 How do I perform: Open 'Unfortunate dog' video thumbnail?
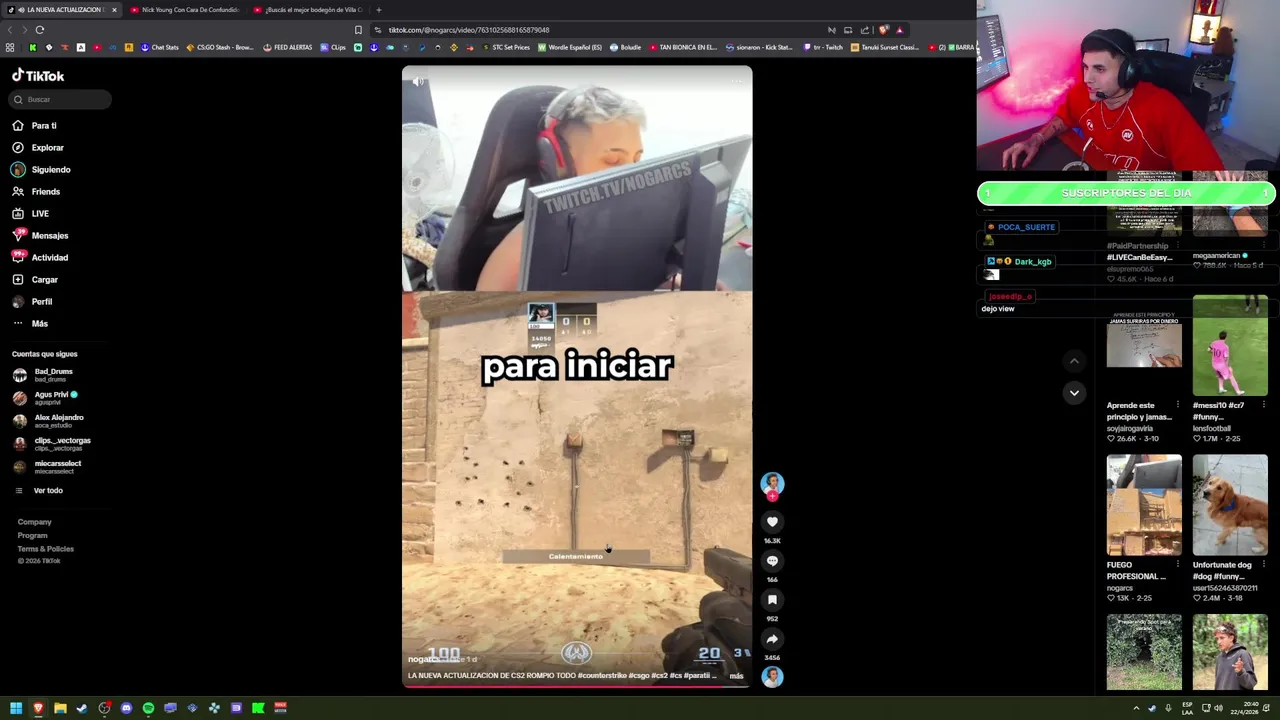[1230, 505]
